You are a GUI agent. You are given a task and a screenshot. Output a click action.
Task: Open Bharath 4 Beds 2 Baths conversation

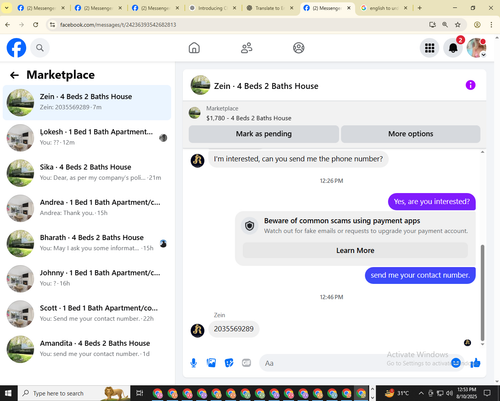point(87,243)
